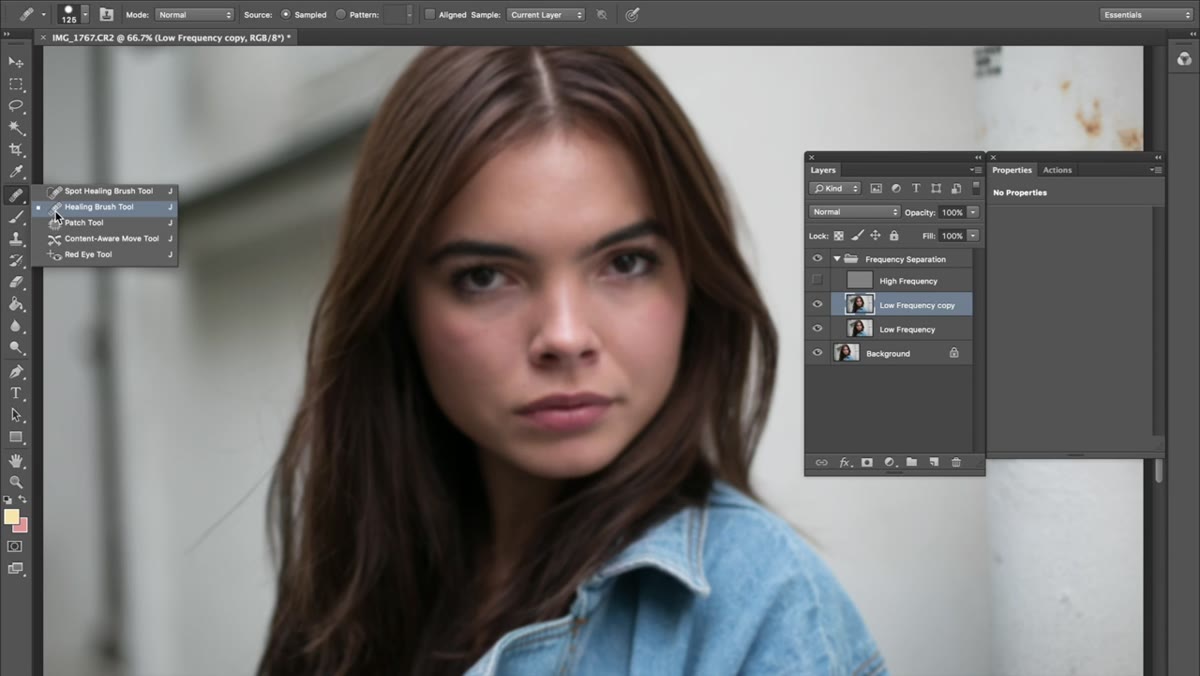The height and width of the screenshot is (676, 1200).
Task: Lock layer position
Action: (875, 236)
